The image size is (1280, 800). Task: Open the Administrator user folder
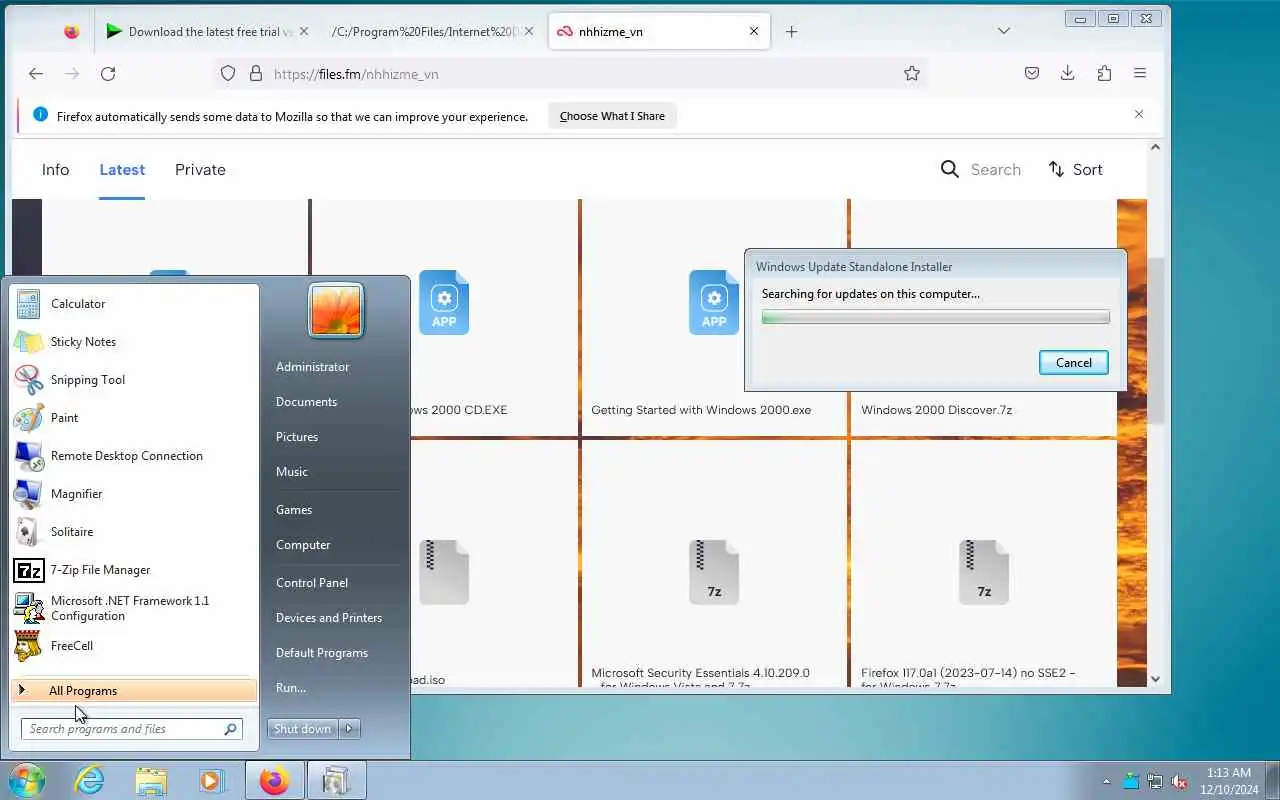coord(312,367)
